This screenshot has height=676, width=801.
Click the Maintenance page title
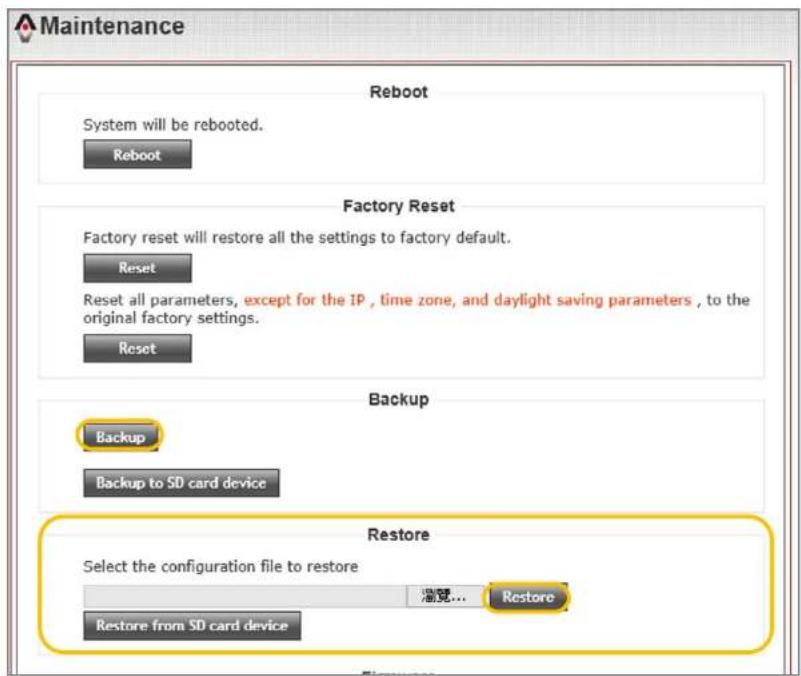112,26
